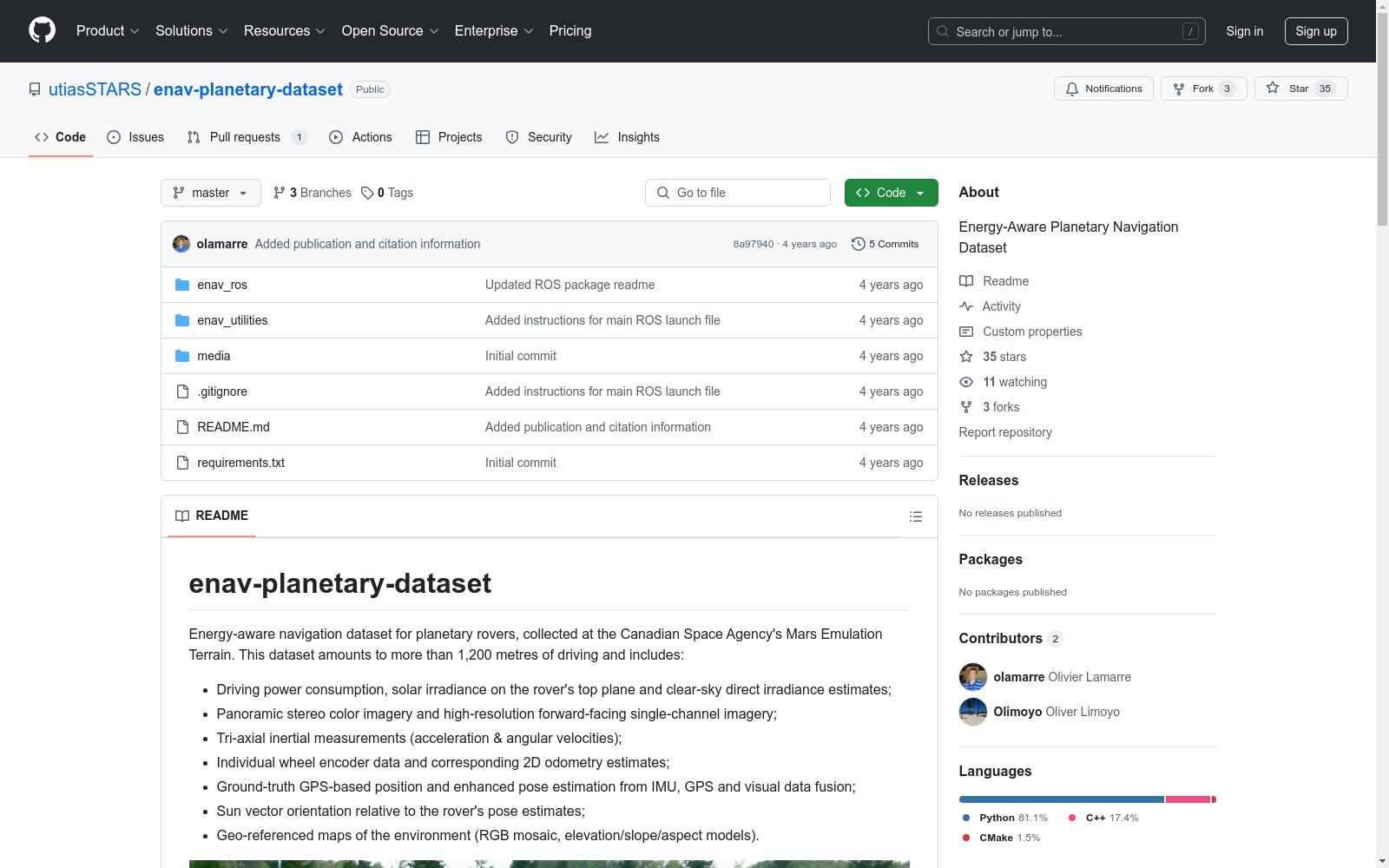Click the Olivier Lamarre contributor name
The height and width of the screenshot is (868, 1389).
1089,677
